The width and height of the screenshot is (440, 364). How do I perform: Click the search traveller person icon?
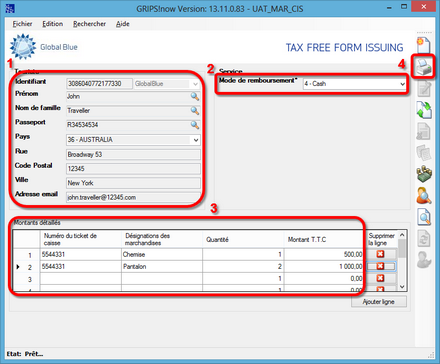(x=424, y=195)
